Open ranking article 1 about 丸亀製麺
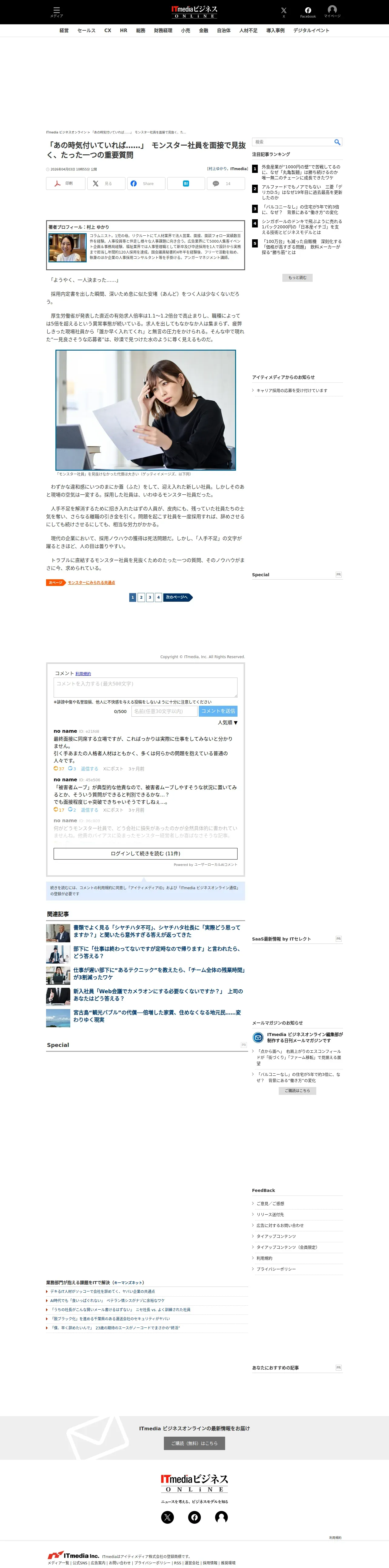Image resolution: width=389 pixels, height=1568 pixels. tap(301, 172)
